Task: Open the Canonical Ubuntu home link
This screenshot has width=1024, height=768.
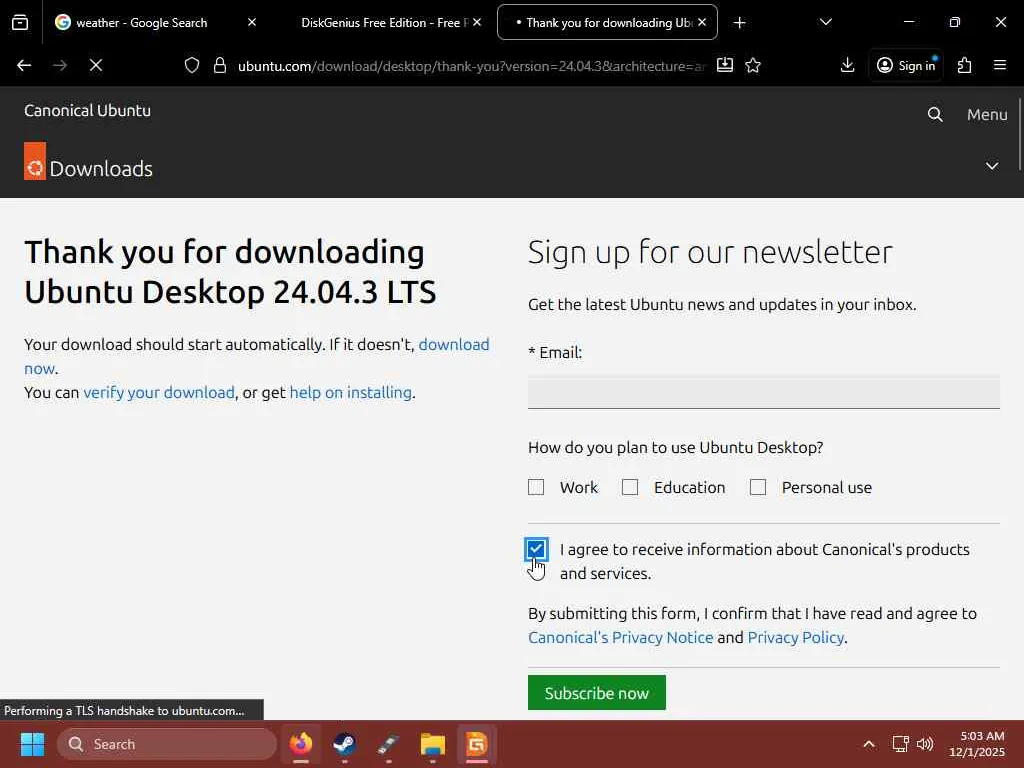Action: pos(88,110)
